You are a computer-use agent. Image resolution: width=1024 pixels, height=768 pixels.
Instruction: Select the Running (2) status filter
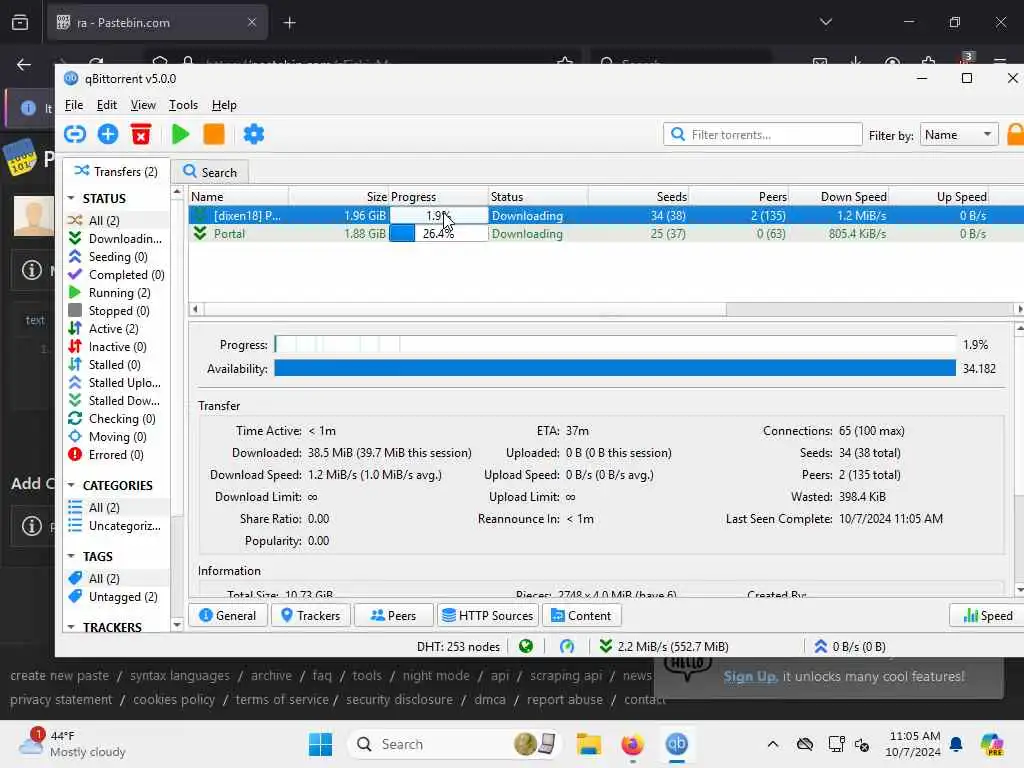pyautogui.click(x=116, y=293)
